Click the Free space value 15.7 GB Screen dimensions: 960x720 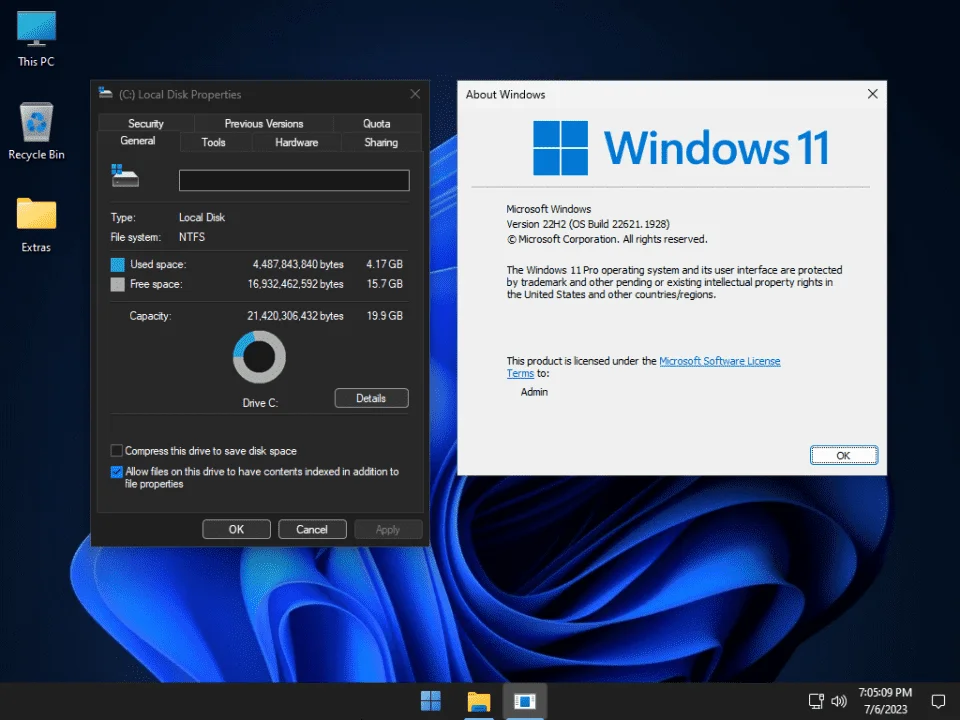coord(384,283)
